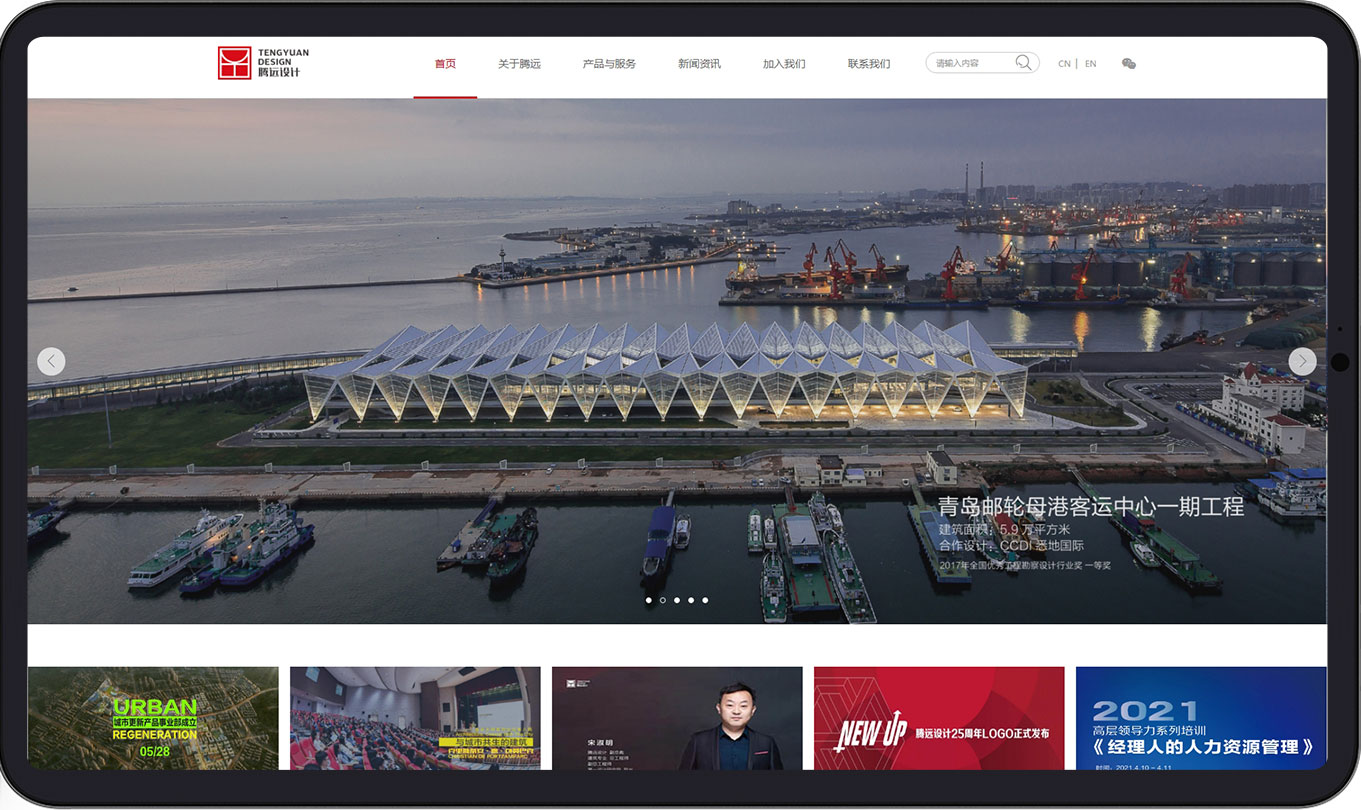
Task: Switch language to EN
Action: pyautogui.click(x=1090, y=64)
